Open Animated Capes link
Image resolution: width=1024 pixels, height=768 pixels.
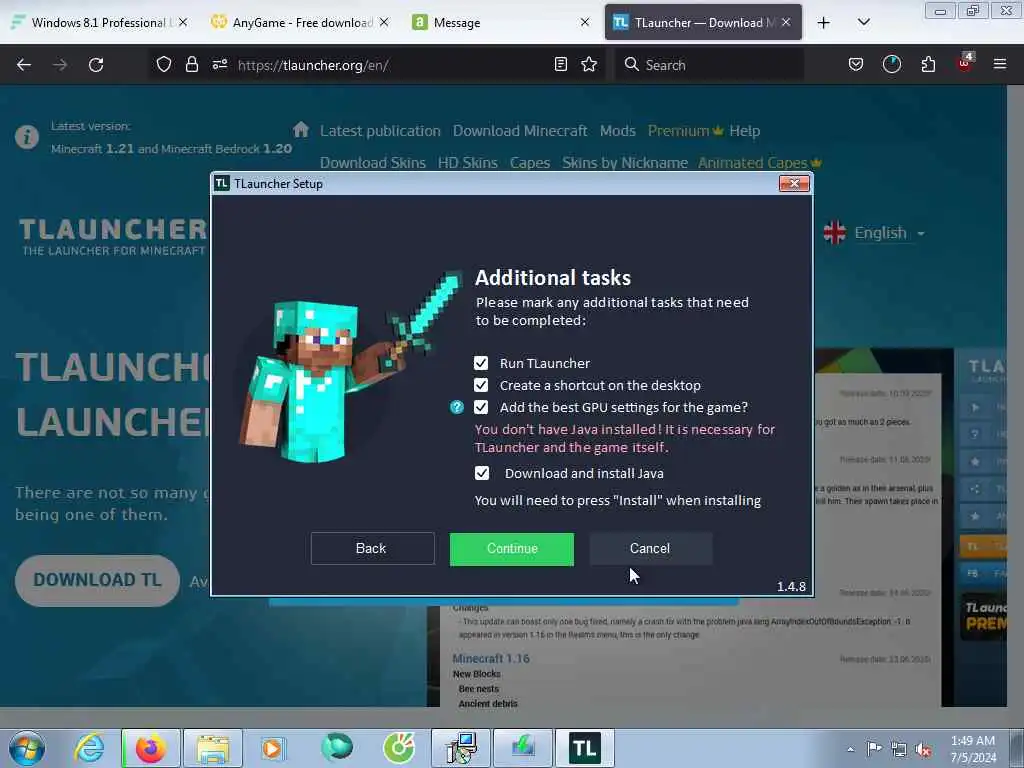(x=759, y=163)
